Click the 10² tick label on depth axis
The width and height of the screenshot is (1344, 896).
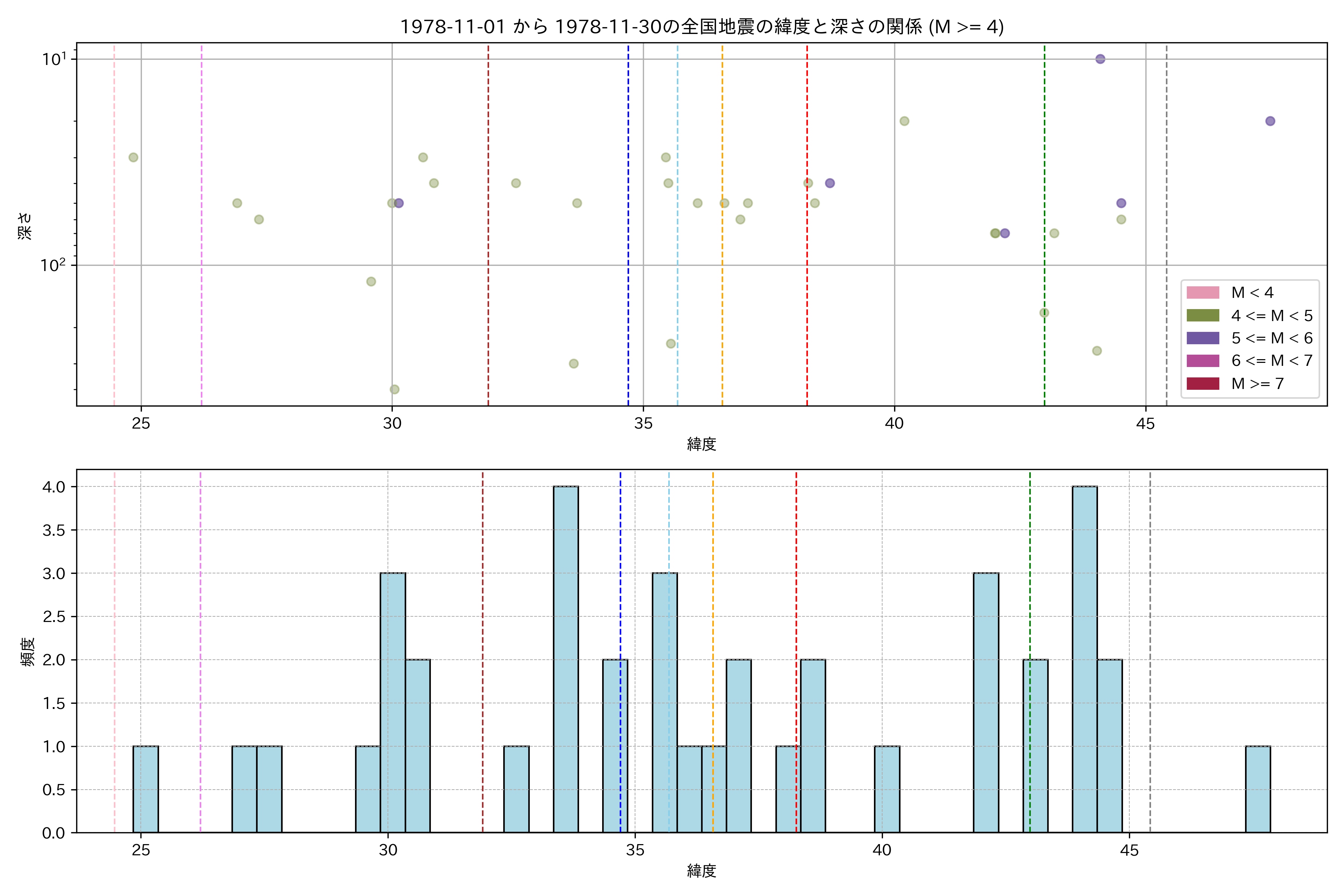coord(53,265)
